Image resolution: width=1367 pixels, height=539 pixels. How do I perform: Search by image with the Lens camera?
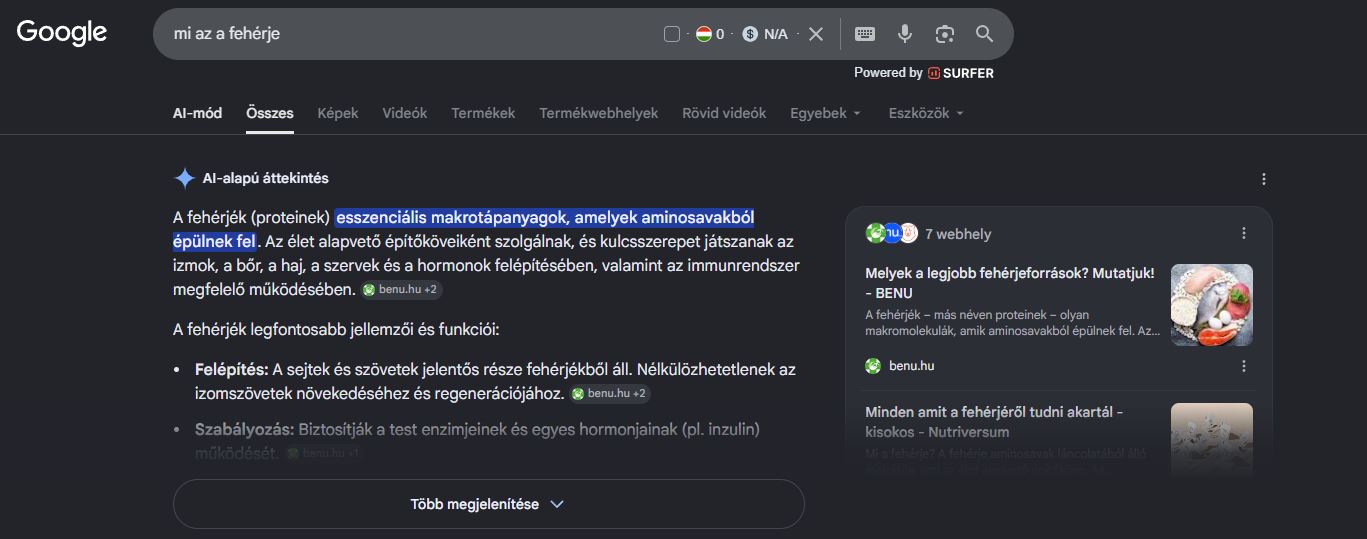pyautogui.click(x=945, y=34)
